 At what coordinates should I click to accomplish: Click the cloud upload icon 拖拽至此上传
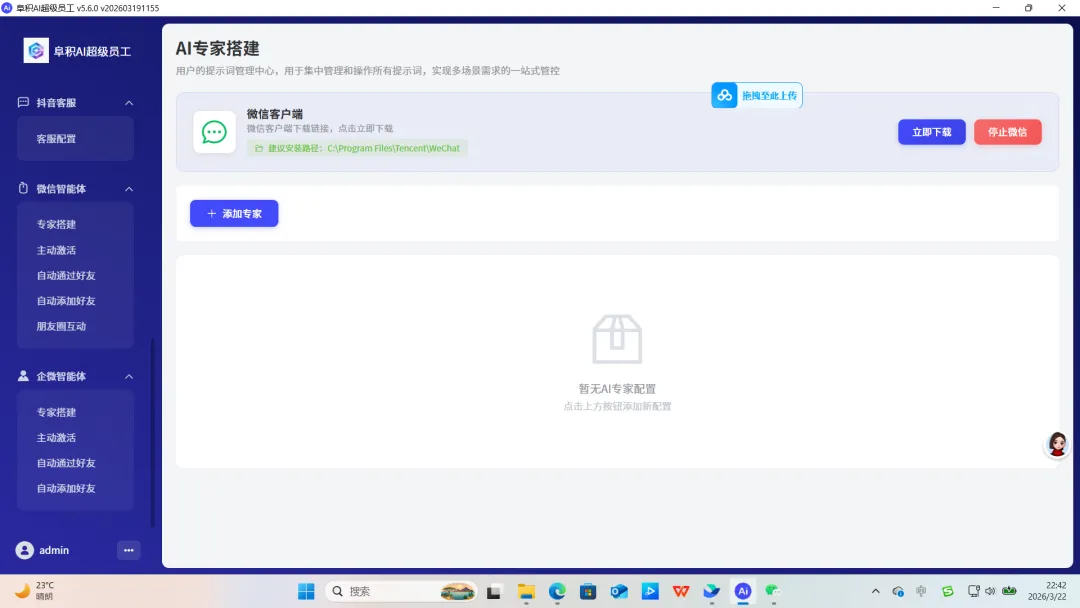click(x=725, y=95)
